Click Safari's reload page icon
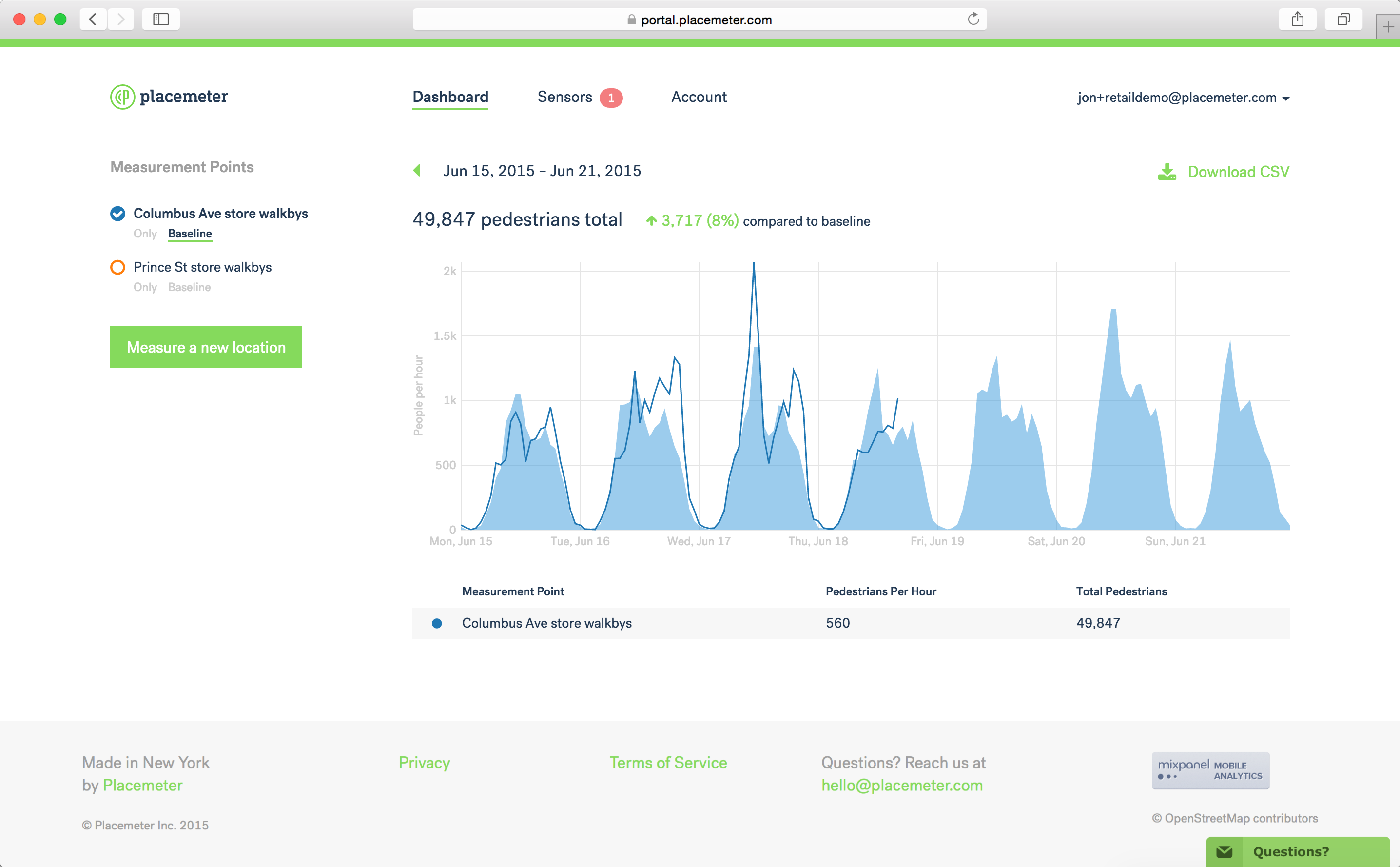 [x=973, y=19]
